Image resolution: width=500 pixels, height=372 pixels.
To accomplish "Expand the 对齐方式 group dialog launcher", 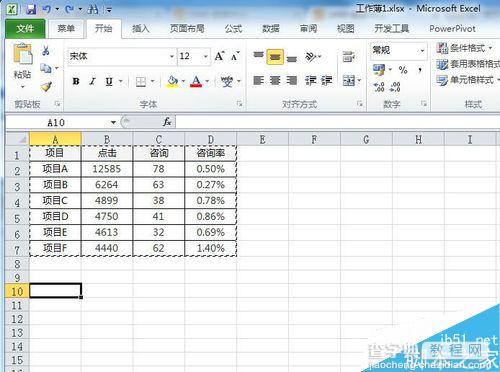I will 360,104.
